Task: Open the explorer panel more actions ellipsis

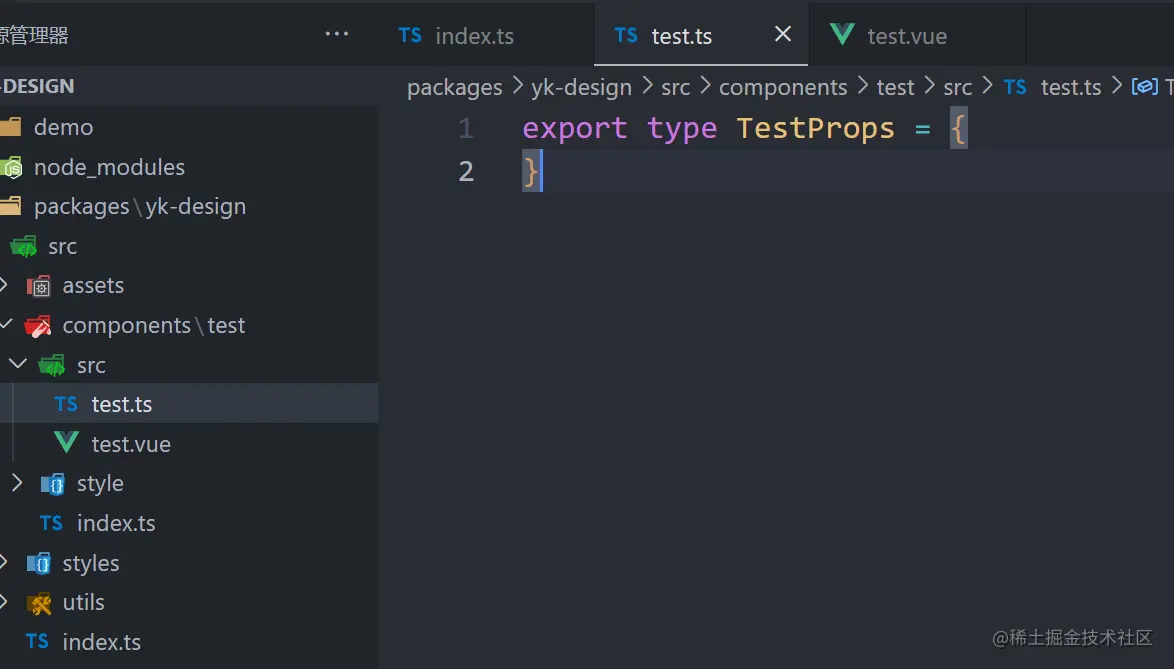Action: [x=337, y=34]
